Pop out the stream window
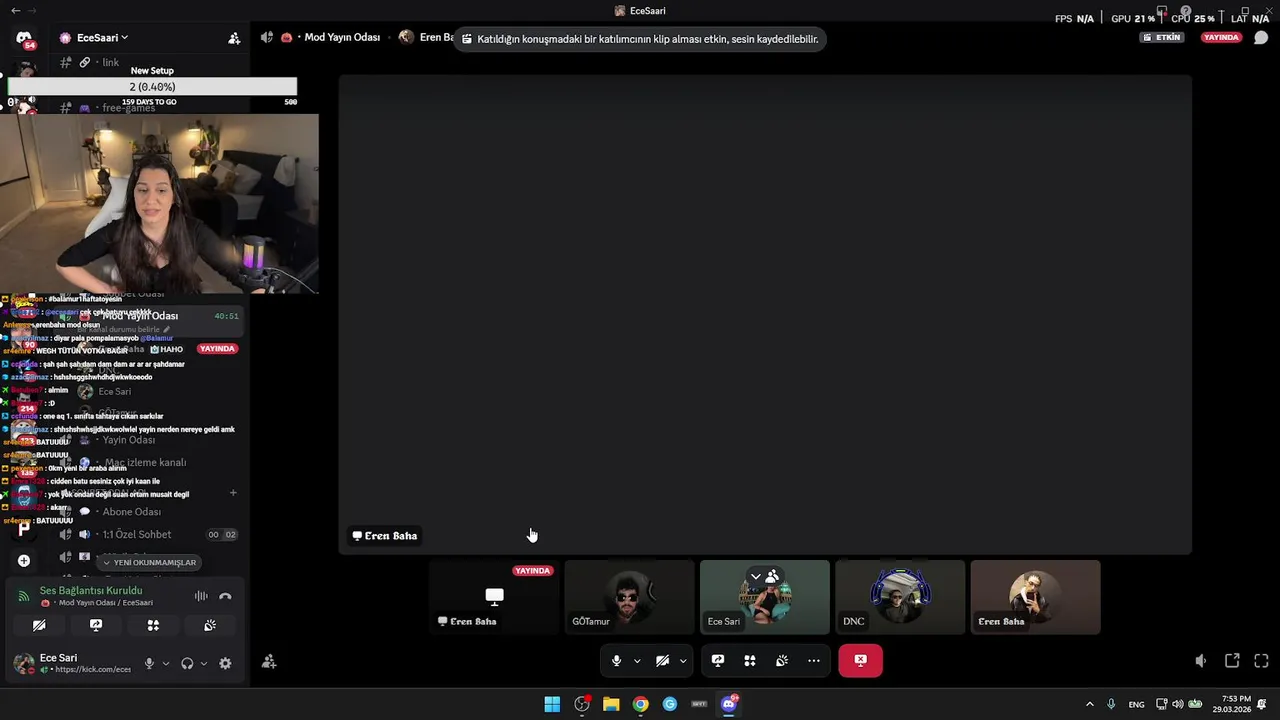Image resolution: width=1280 pixels, height=720 pixels. coord(1232,661)
